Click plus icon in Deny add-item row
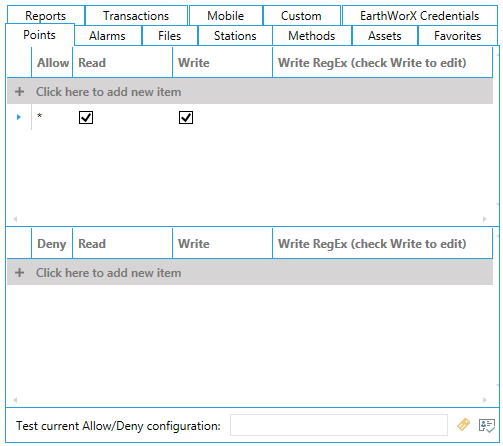The height and width of the screenshot is (446, 503). [19, 273]
